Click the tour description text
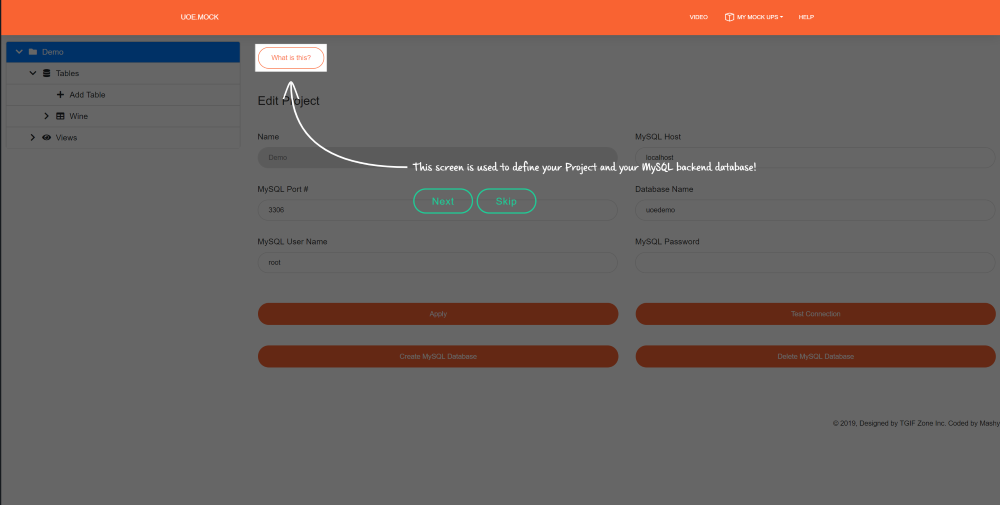 (584, 167)
